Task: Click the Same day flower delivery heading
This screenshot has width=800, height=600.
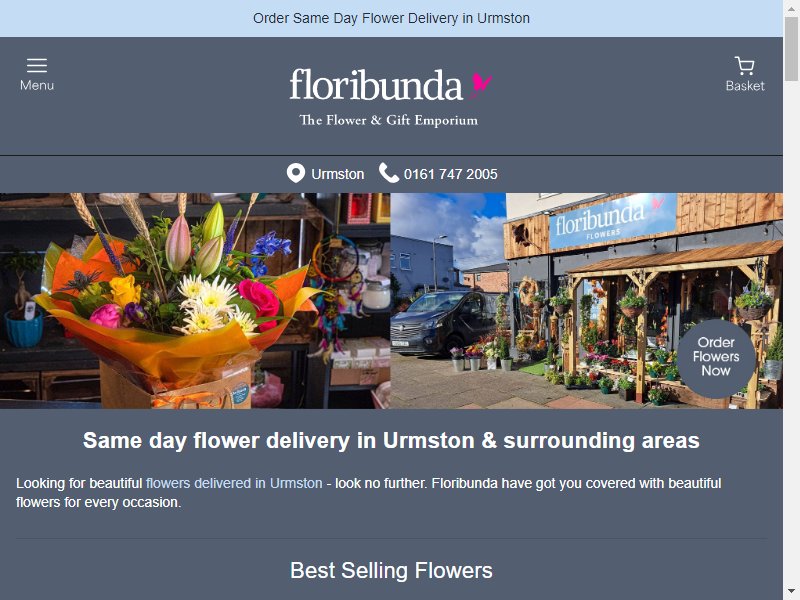Action: tap(391, 440)
